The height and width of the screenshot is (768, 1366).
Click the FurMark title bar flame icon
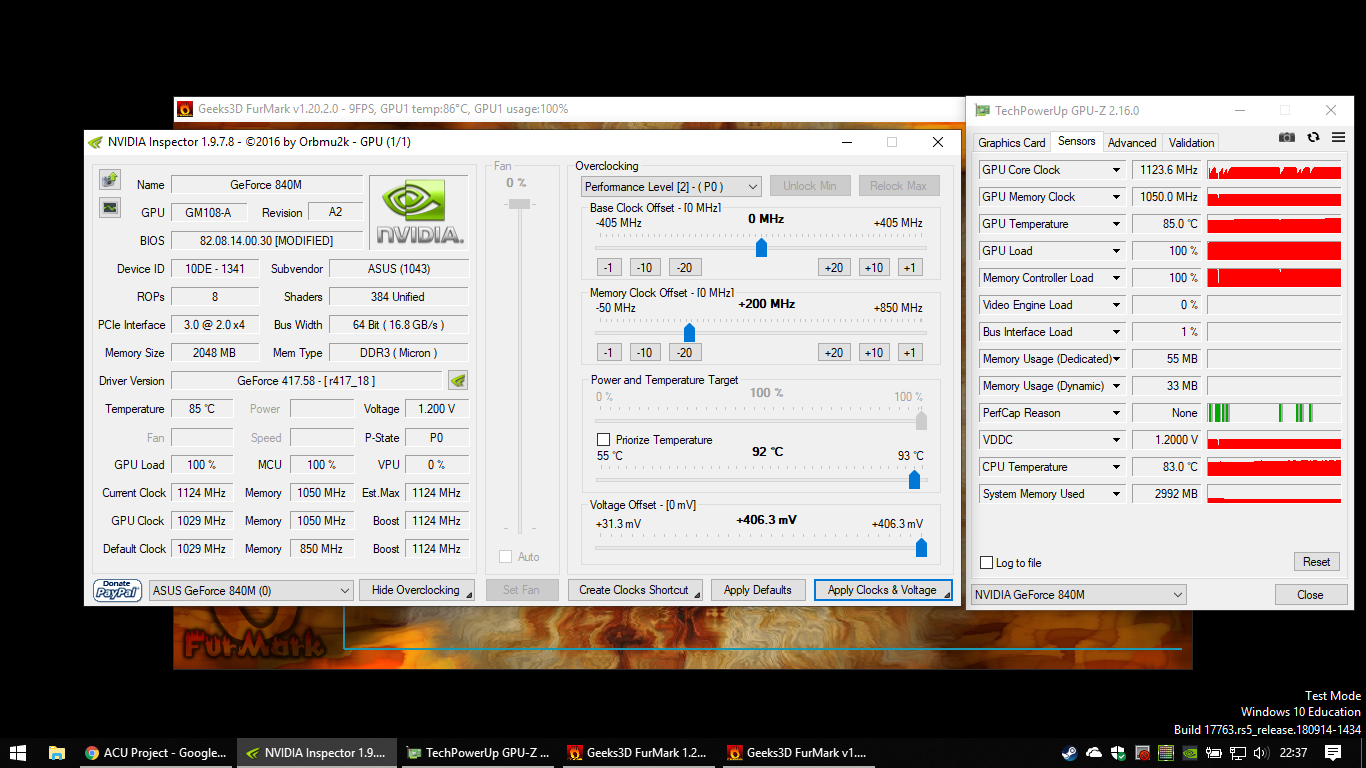[x=185, y=109]
